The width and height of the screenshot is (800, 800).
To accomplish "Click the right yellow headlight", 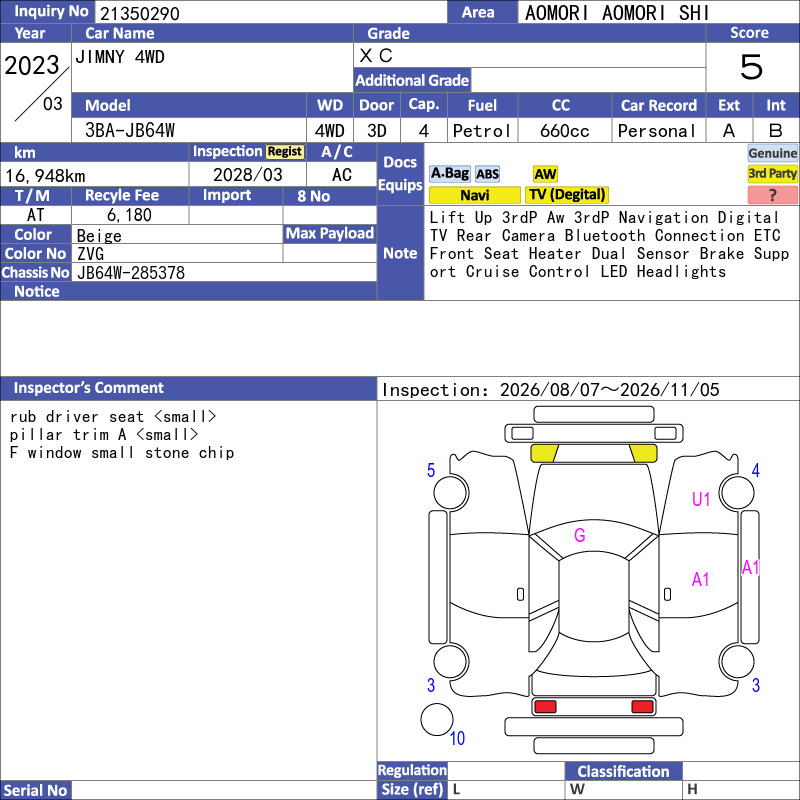I will (643, 453).
